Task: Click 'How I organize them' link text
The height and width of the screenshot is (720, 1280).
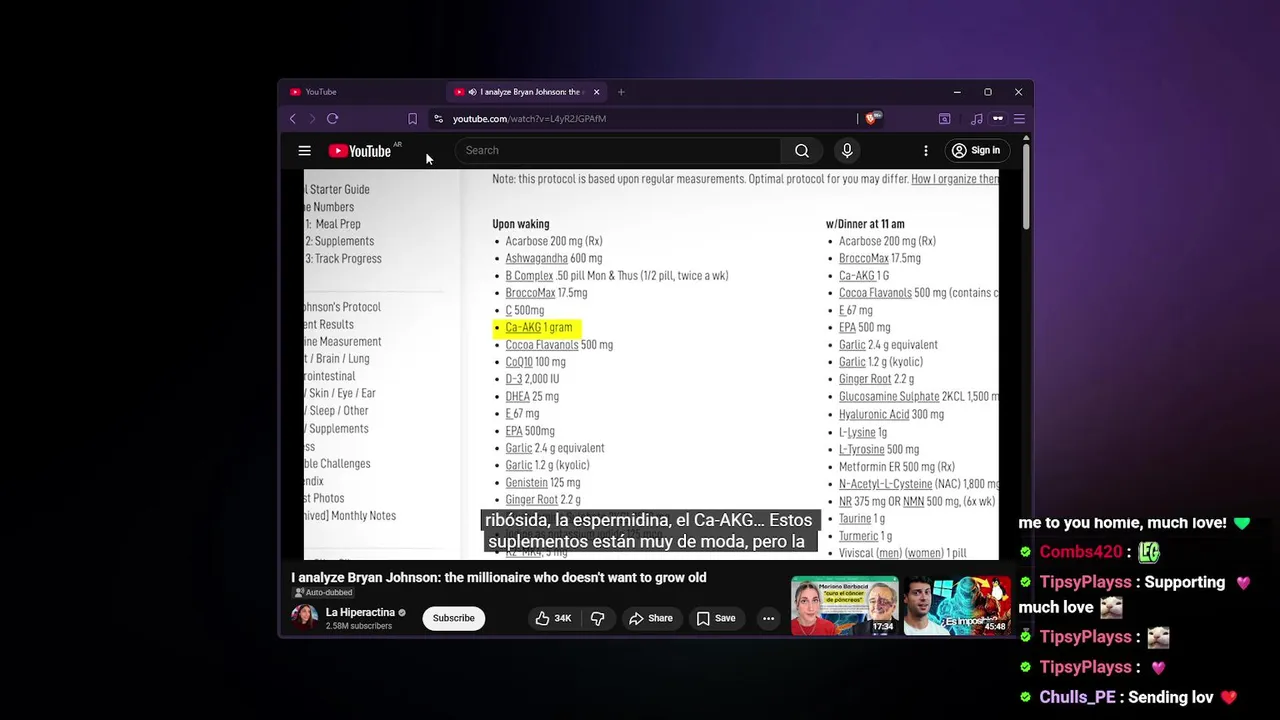Action: [955, 179]
